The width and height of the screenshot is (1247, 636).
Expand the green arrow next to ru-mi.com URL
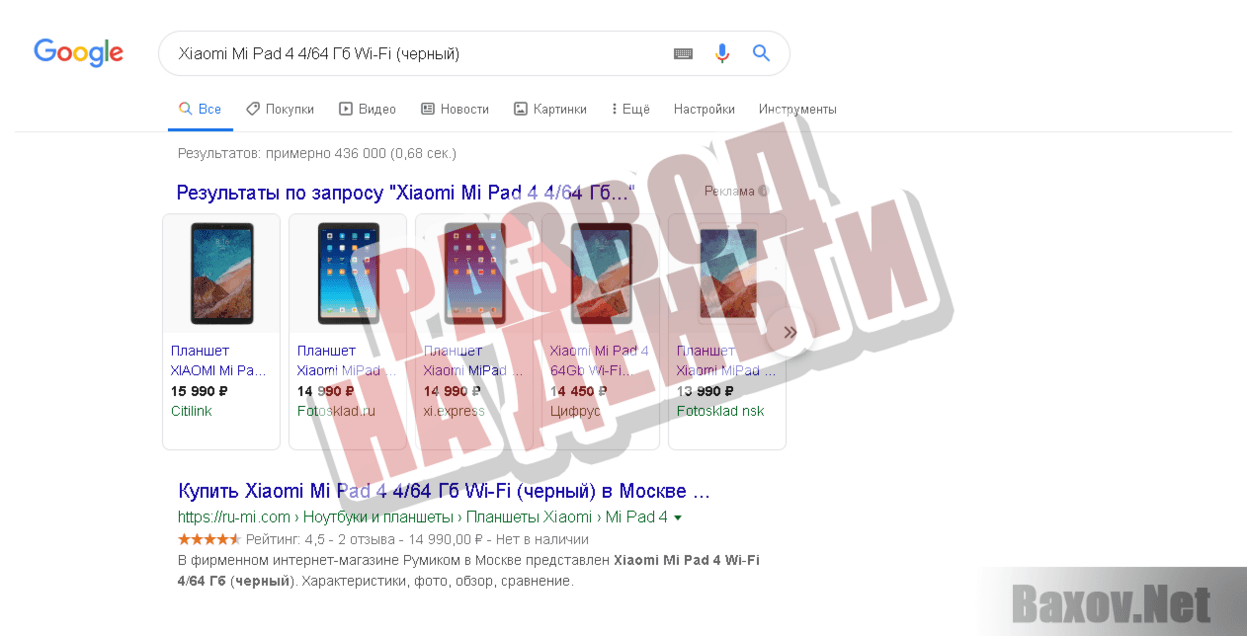[x=678, y=518]
